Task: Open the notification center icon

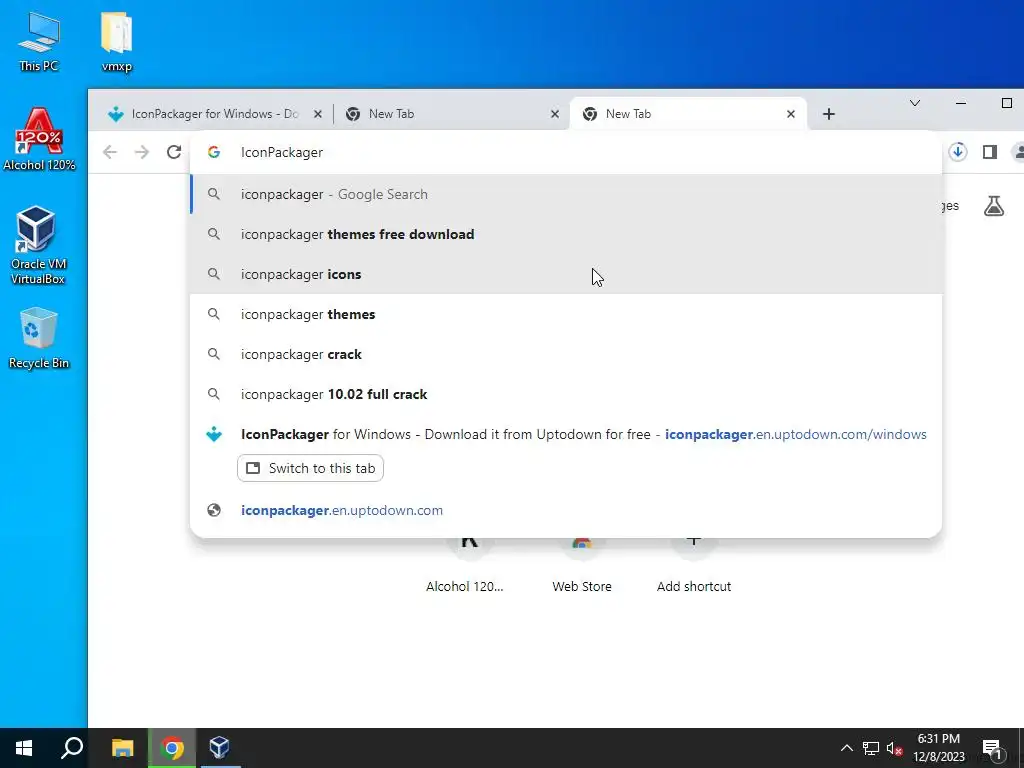Action: coord(991,749)
